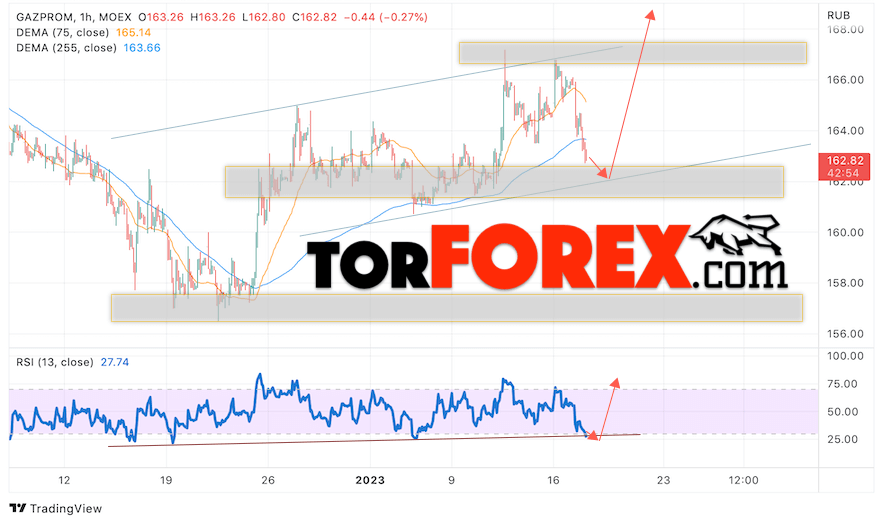The width and height of the screenshot is (883, 524).
Task: Click the 164.00 price axis label
Action: click(845, 131)
